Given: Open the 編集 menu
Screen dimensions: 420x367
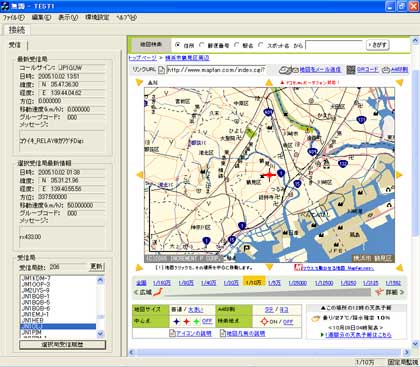Looking at the screenshot, I should click(x=41, y=17).
